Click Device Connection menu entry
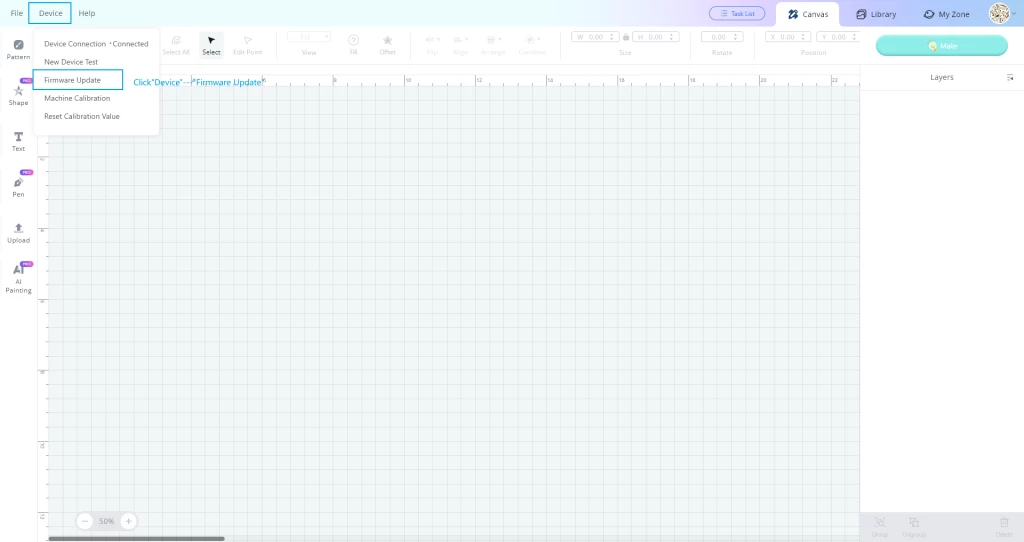The height and width of the screenshot is (542, 1024). [x=96, y=44]
